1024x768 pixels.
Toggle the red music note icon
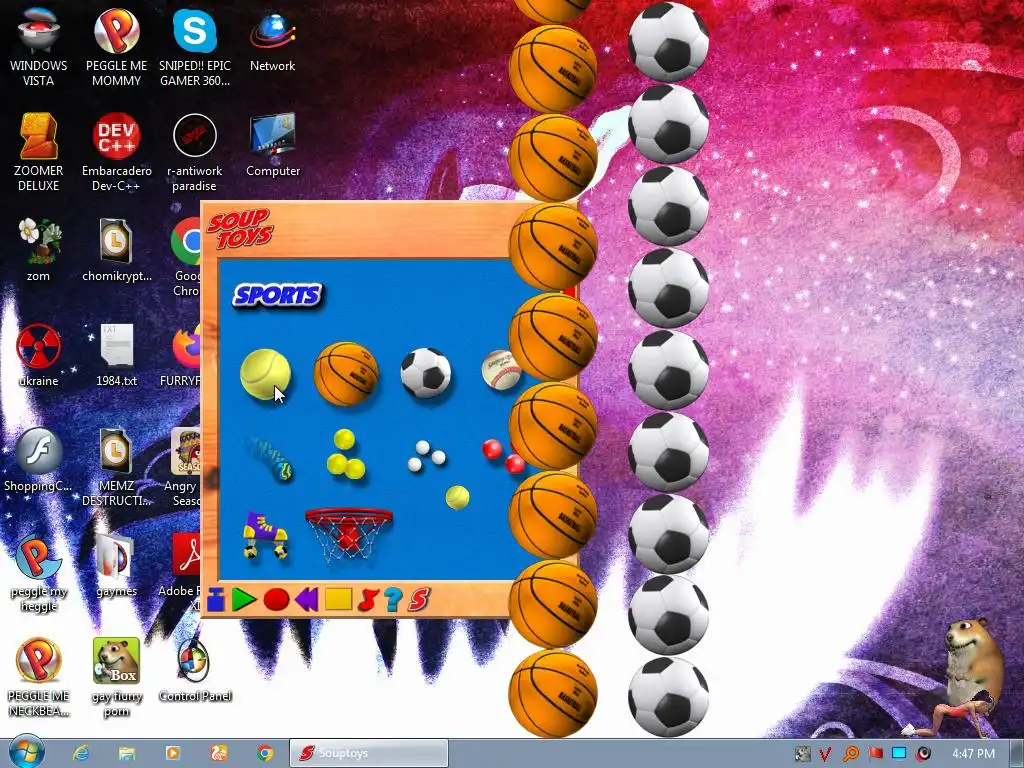(x=368, y=599)
